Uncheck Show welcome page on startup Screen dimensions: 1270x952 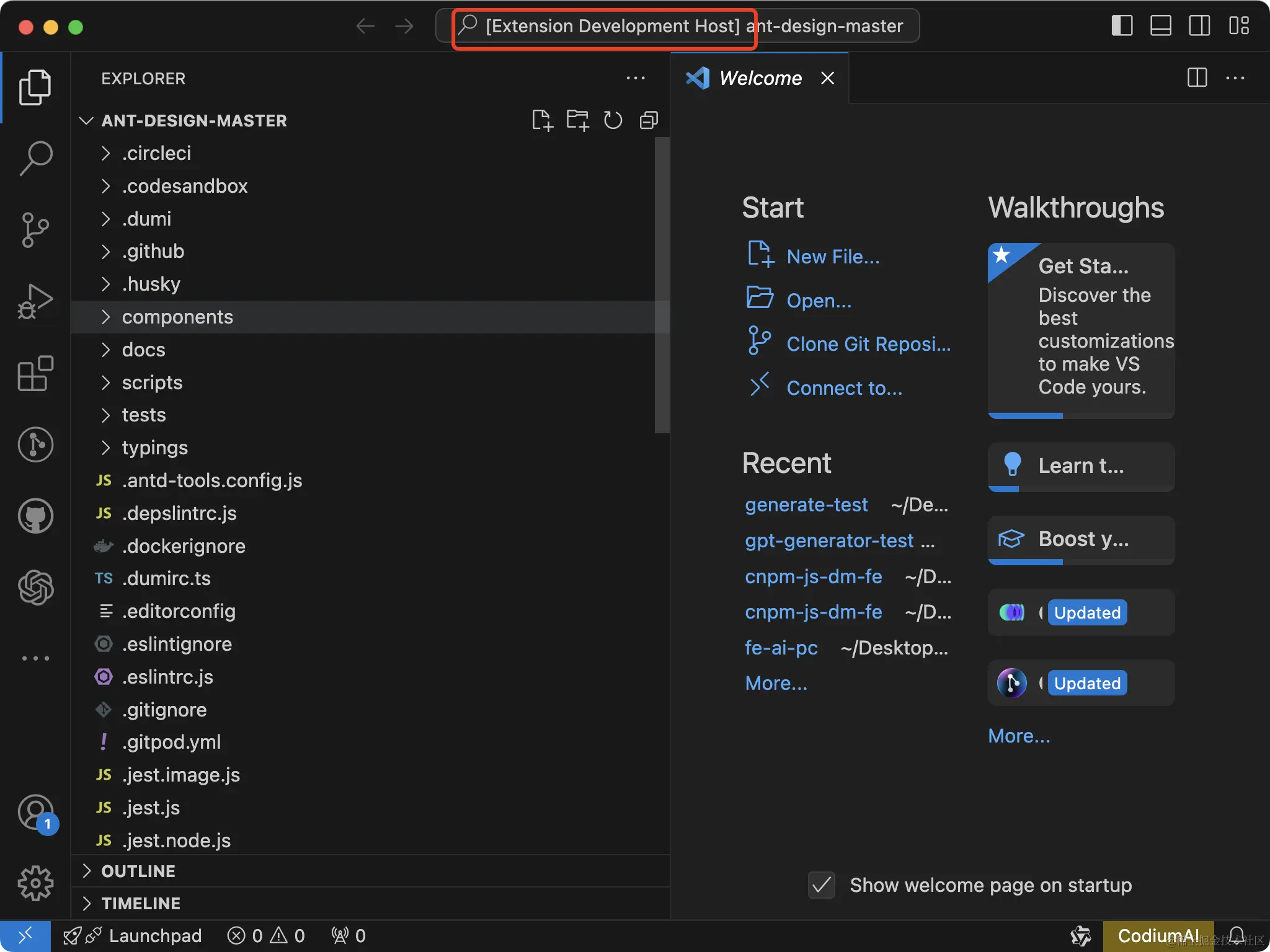pos(822,885)
